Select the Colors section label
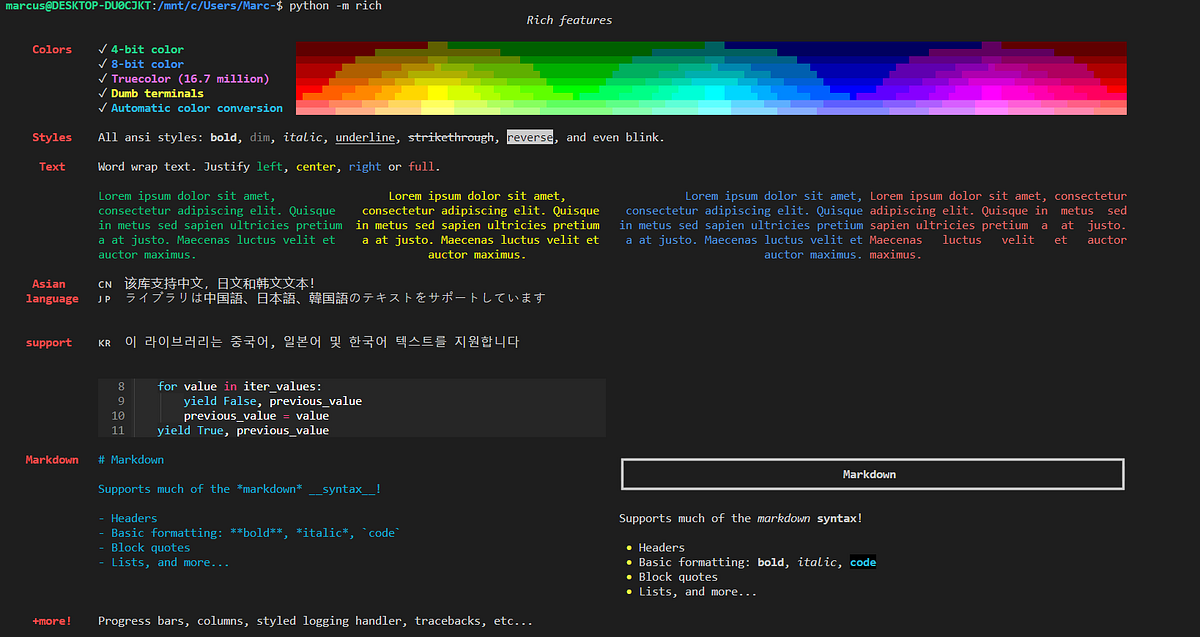Screen dimensions: 1200x637 (x=52, y=49)
